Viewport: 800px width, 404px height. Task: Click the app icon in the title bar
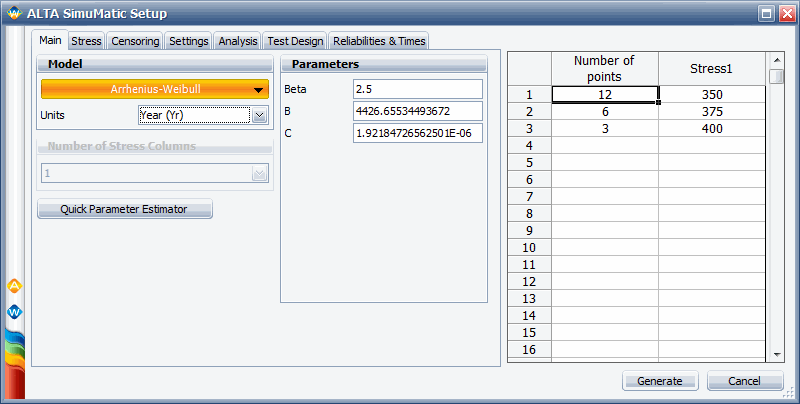(x=14, y=13)
